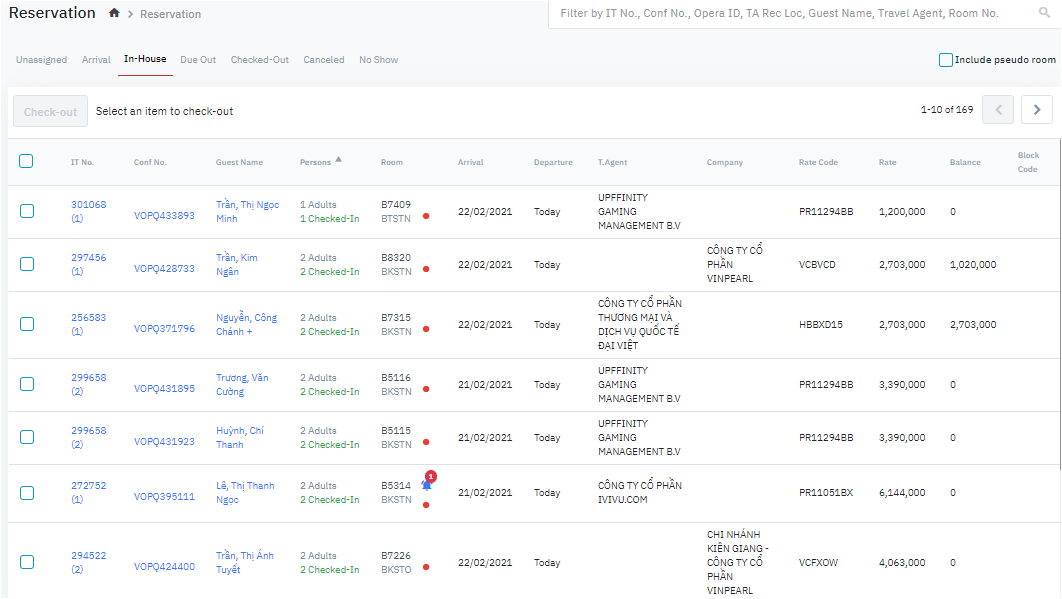Click red status dot for room B8320
Image resolution: width=1062 pixels, height=599 pixels.
coord(426,269)
